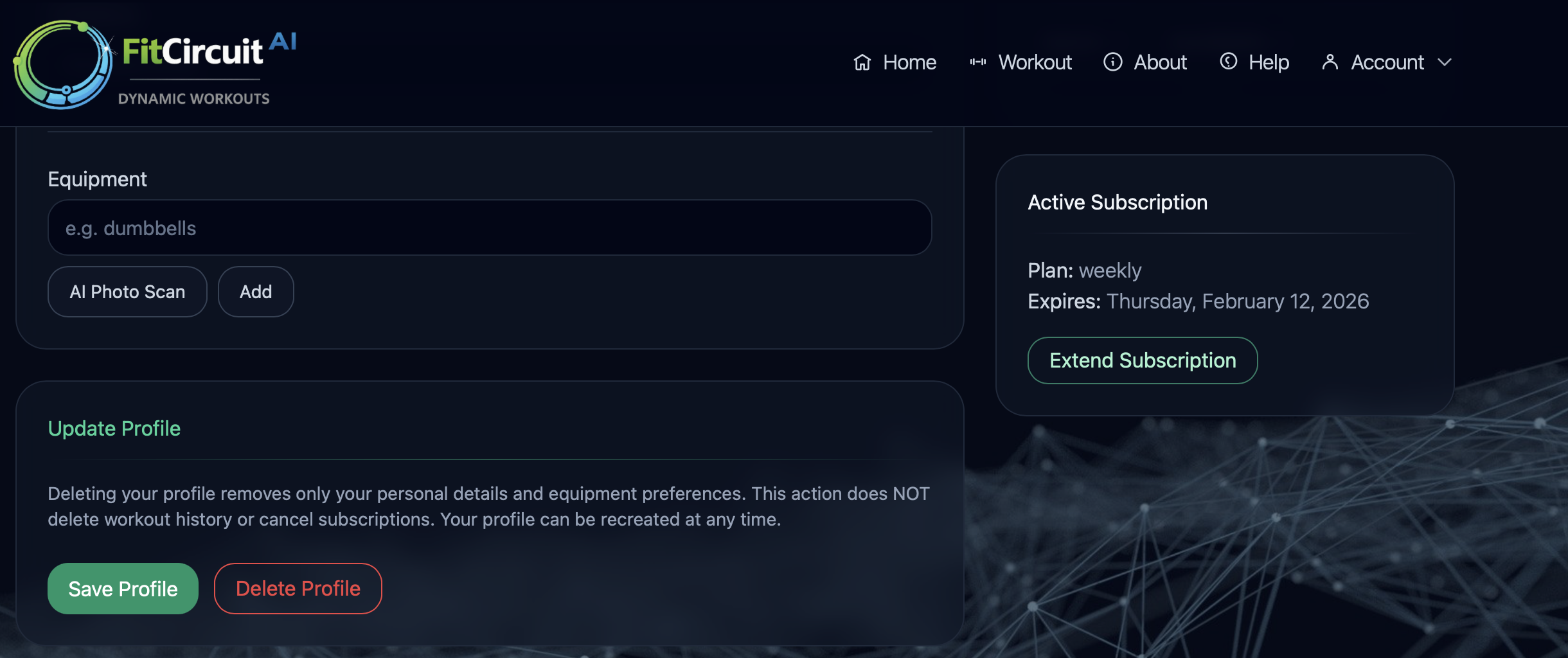Select the Help text in navigation

click(1269, 62)
